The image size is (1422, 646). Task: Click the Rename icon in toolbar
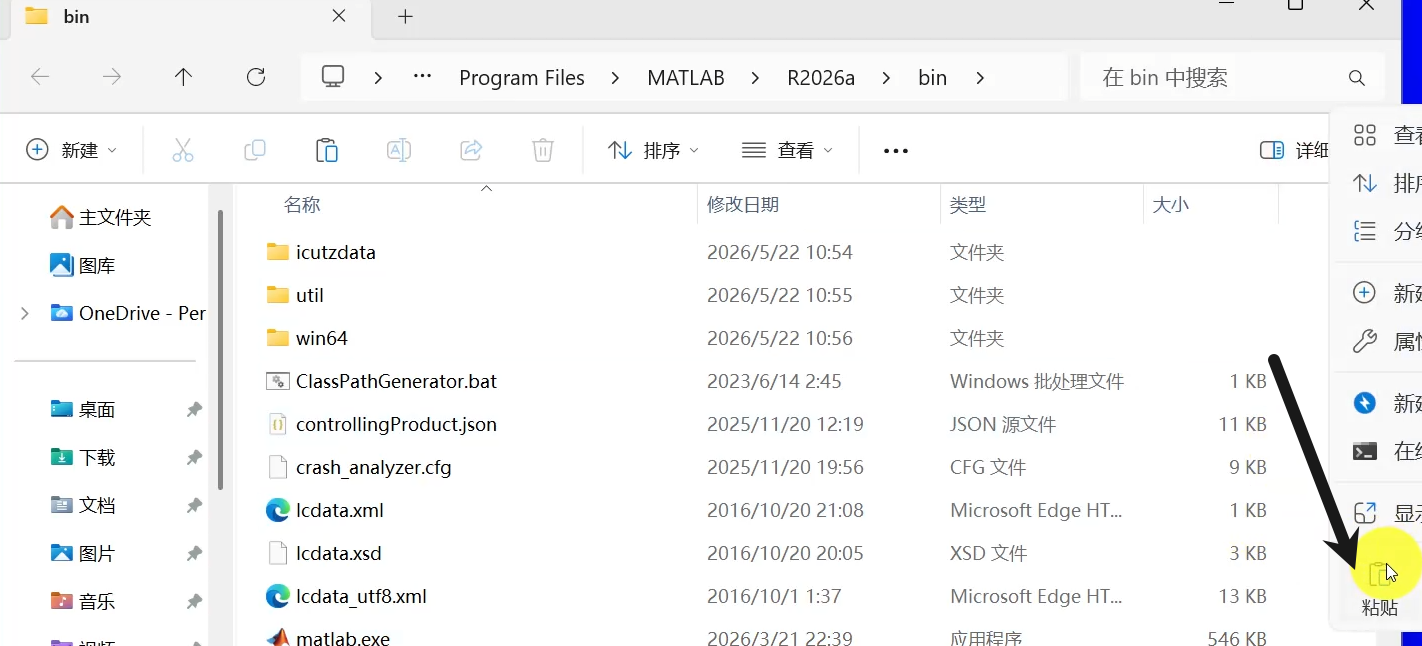pyautogui.click(x=399, y=150)
